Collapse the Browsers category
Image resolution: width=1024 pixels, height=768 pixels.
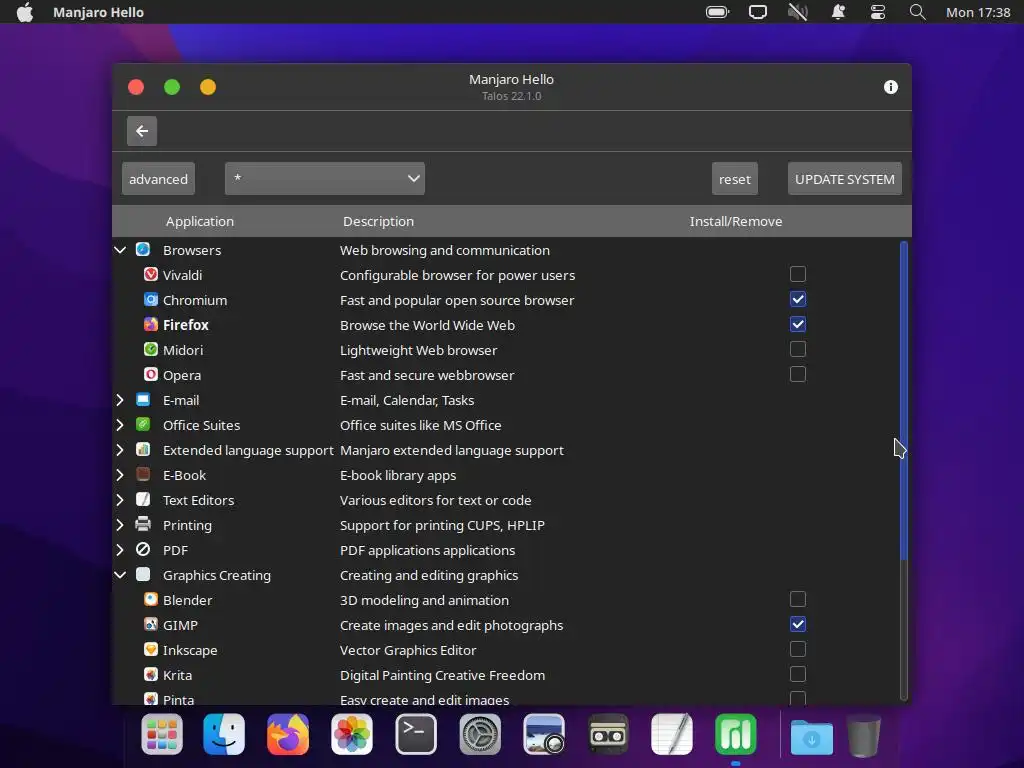point(120,249)
